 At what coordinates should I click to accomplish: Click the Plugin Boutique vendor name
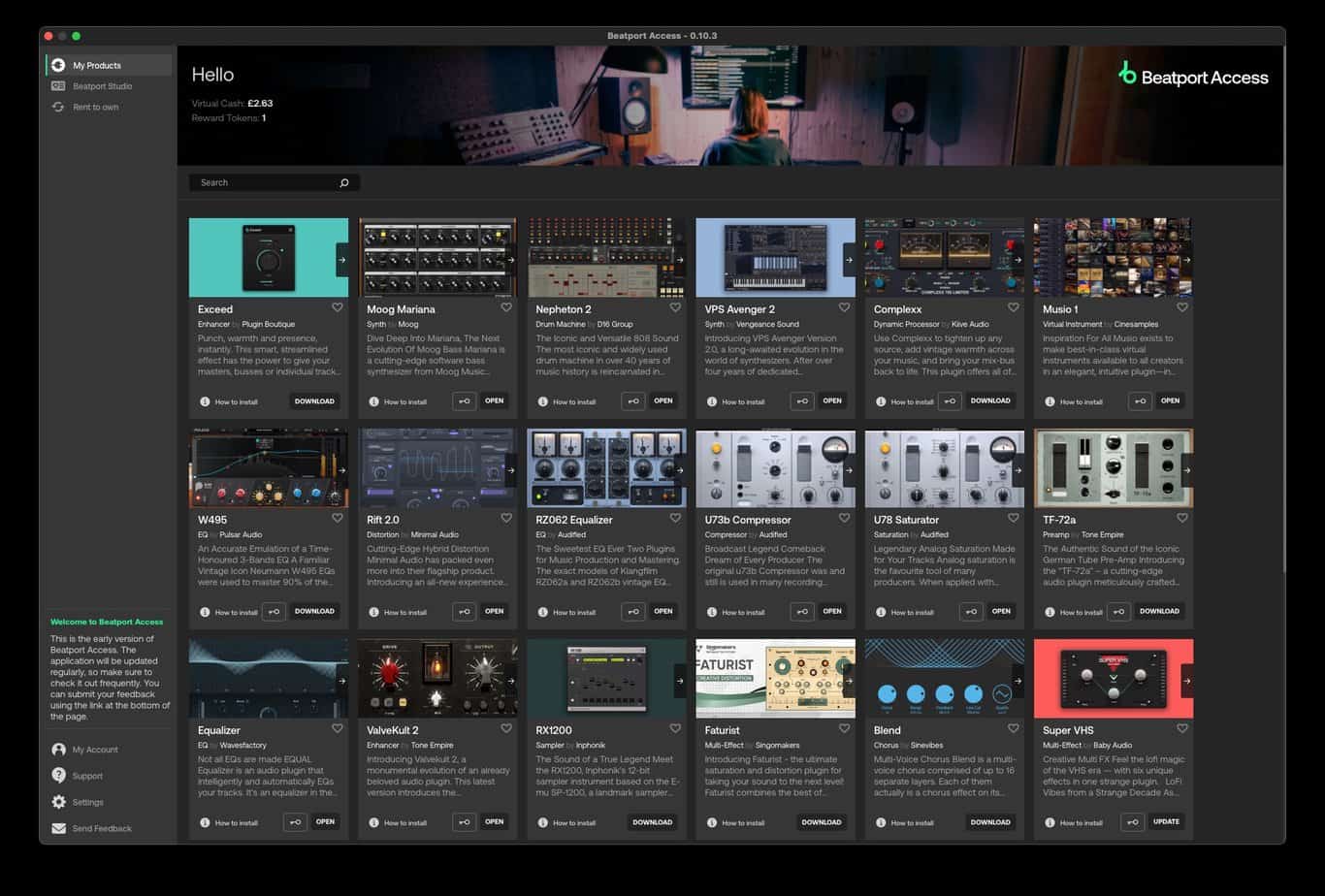pyautogui.click(x=269, y=324)
